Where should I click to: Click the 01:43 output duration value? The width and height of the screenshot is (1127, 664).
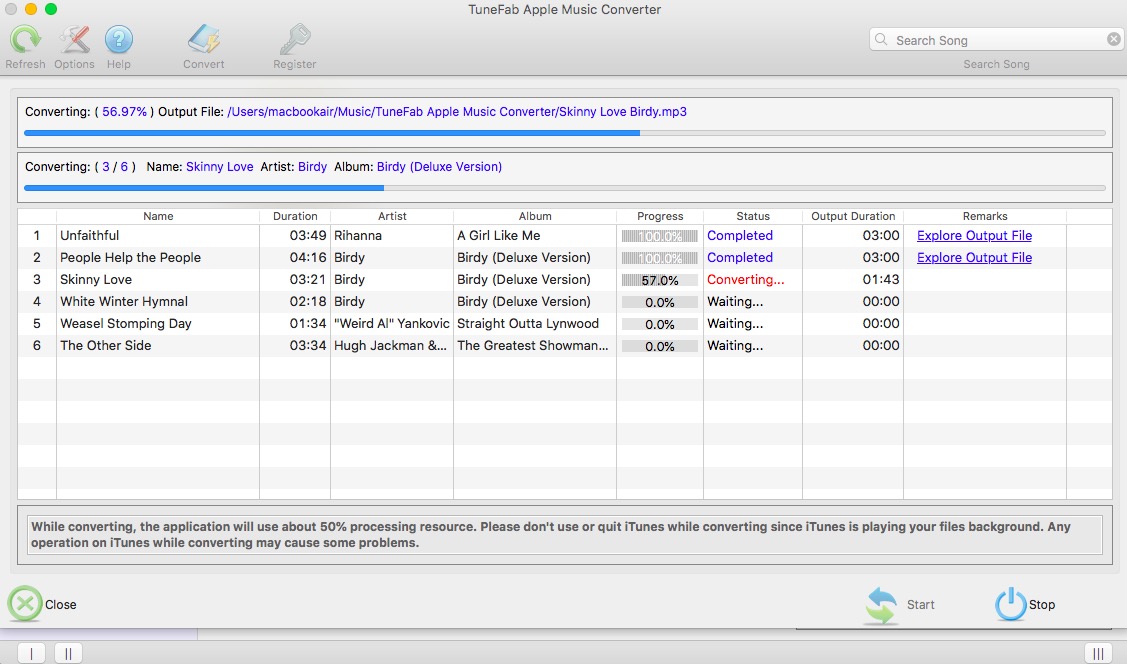pyautogui.click(x=880, y=280)
